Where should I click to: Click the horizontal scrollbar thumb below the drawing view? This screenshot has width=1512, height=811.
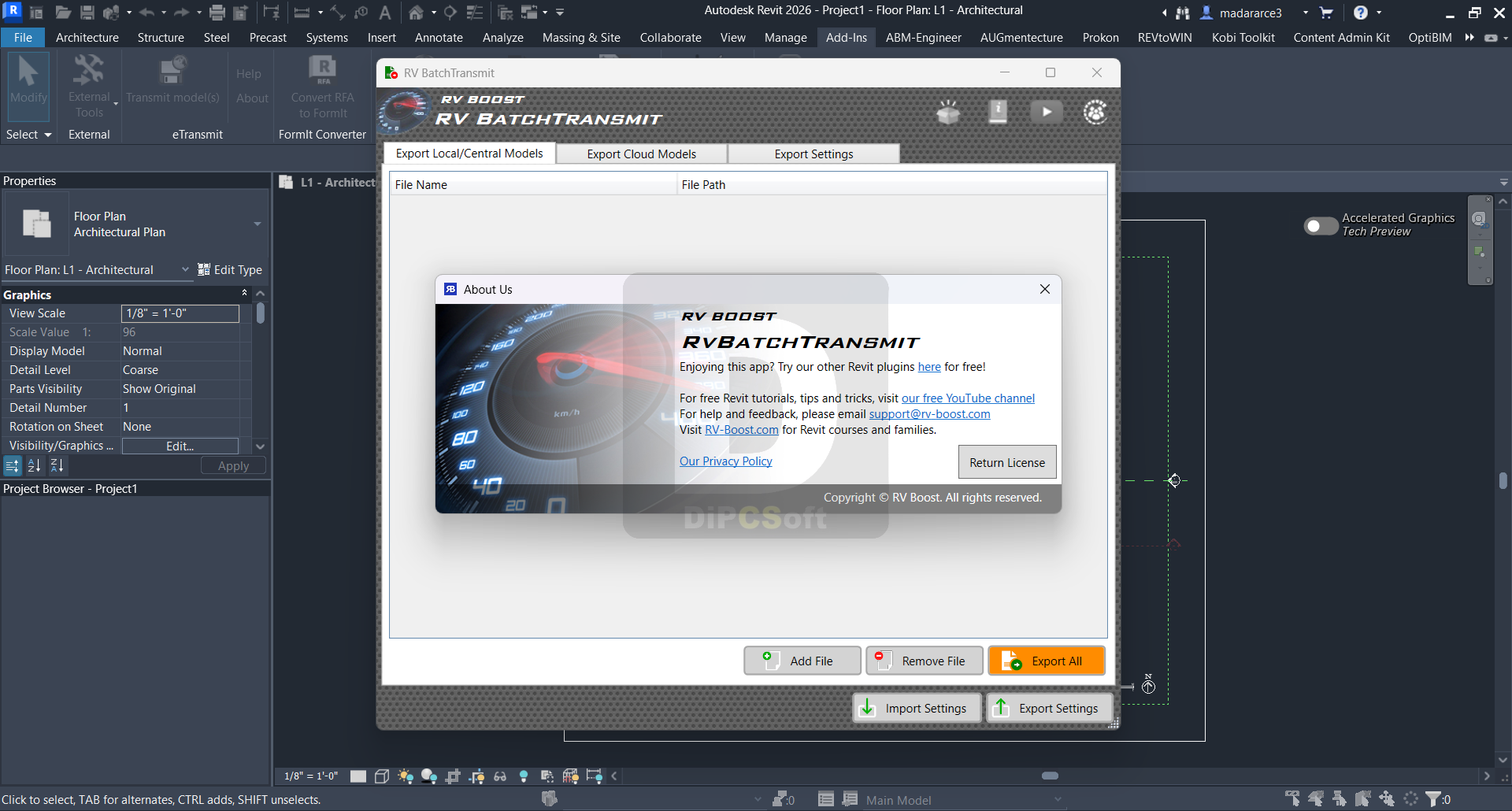coord(1050,776)
